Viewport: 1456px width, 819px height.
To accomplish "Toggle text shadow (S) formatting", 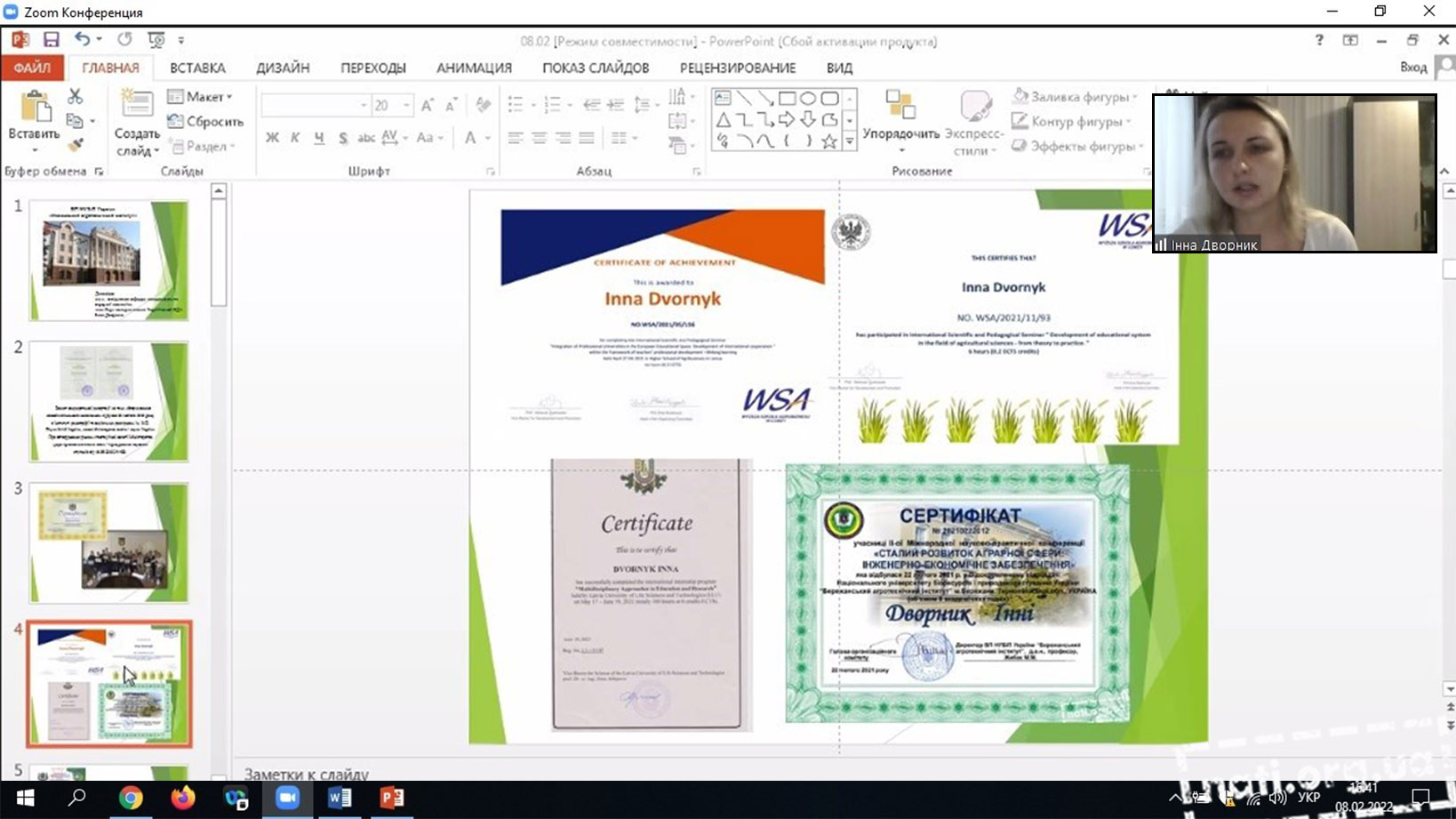I will tap(343, 138).
